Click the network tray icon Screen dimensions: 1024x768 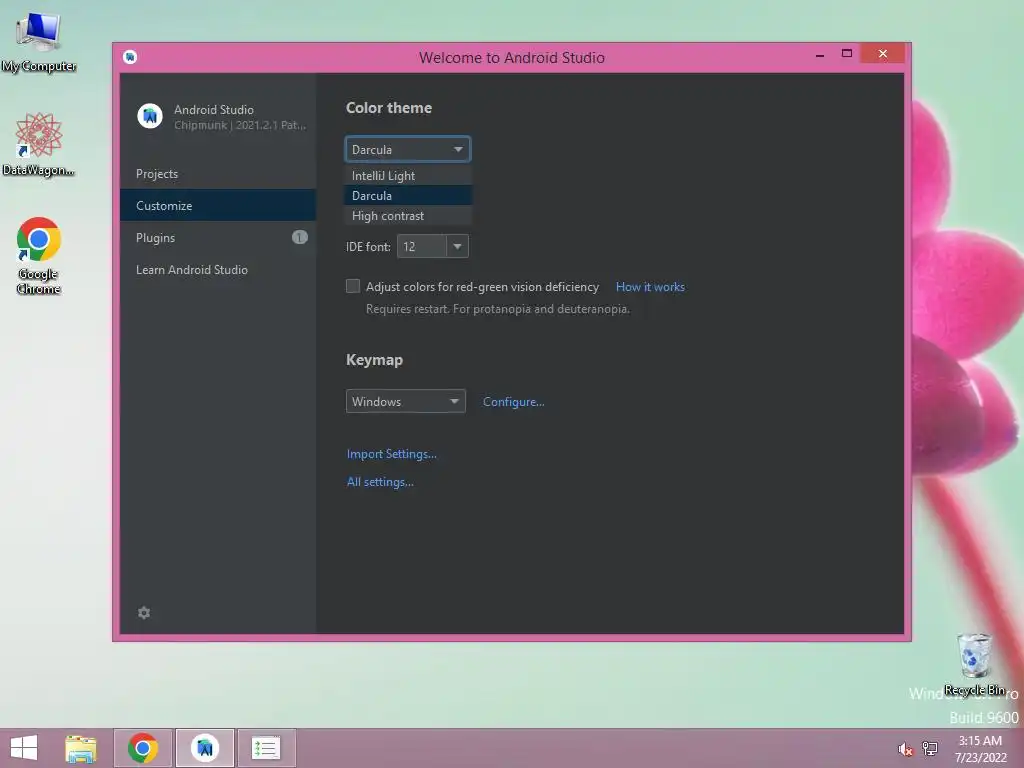pyautogui.click(x=930, y=748)
